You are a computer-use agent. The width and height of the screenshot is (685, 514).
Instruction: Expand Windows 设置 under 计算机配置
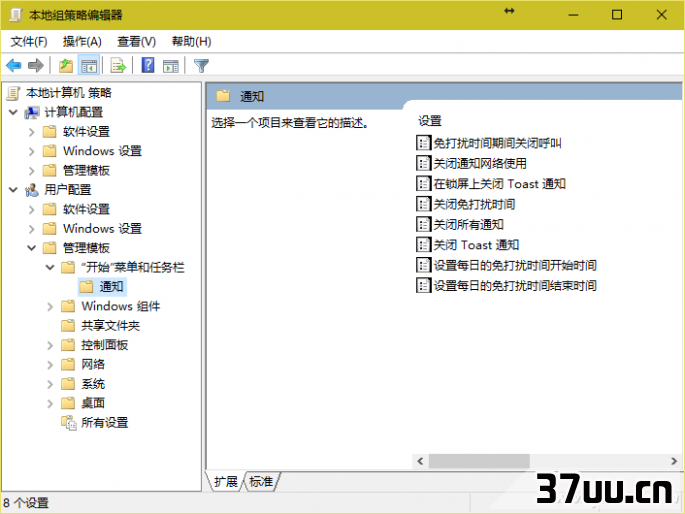point(31,151)
